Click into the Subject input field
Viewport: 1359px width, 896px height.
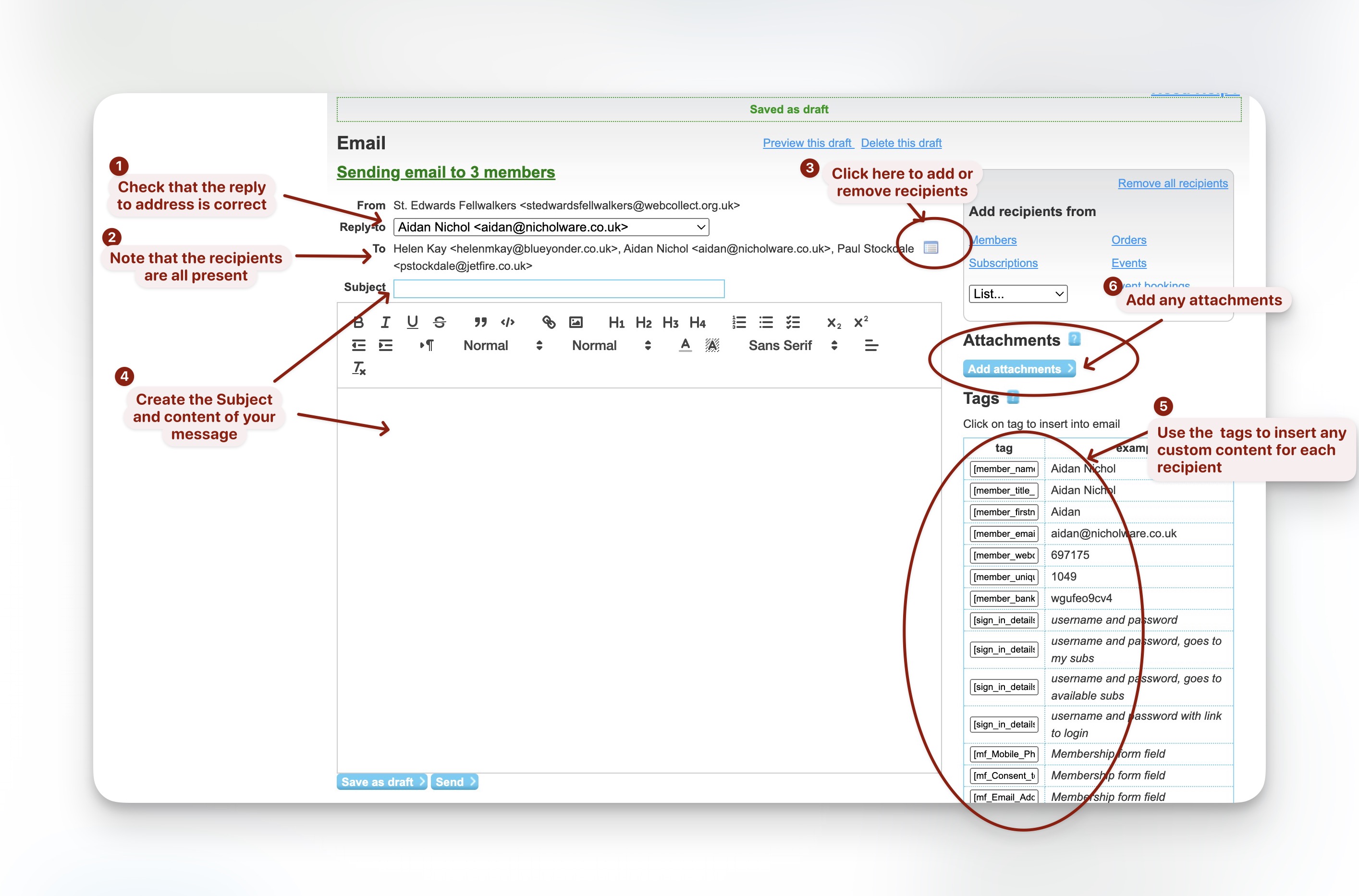559,289
